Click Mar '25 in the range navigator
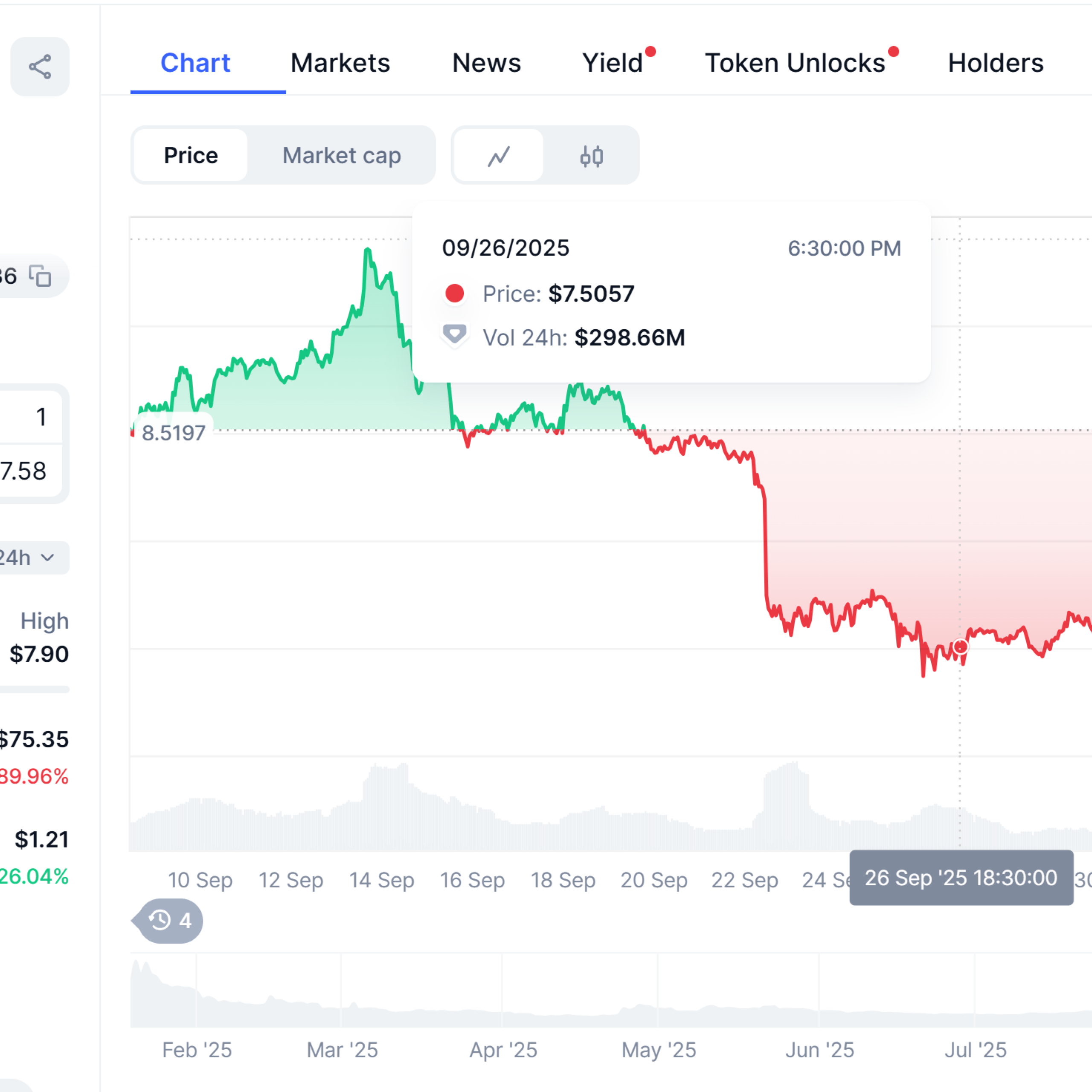Viewport: 1092px width, 1092px height. 342,1050
